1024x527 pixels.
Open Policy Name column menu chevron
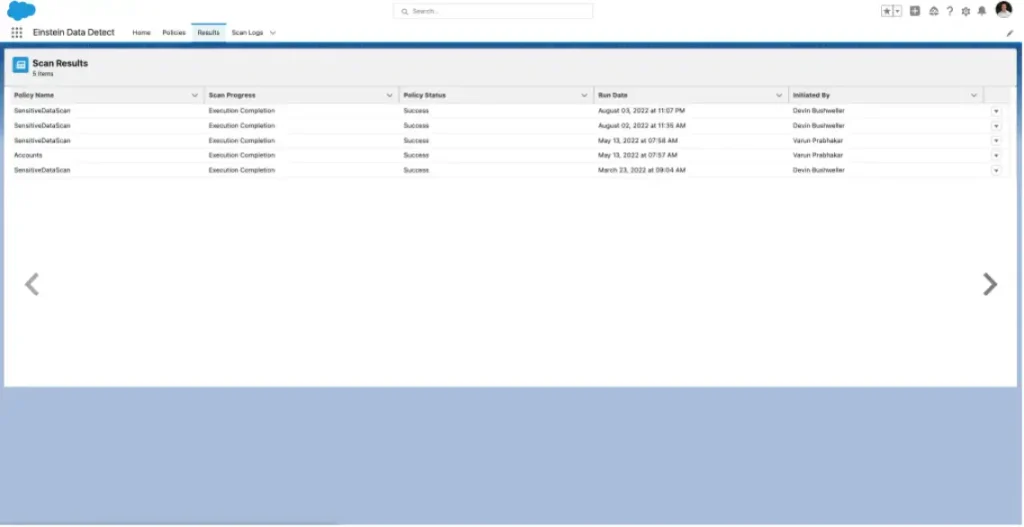(195, 95)
